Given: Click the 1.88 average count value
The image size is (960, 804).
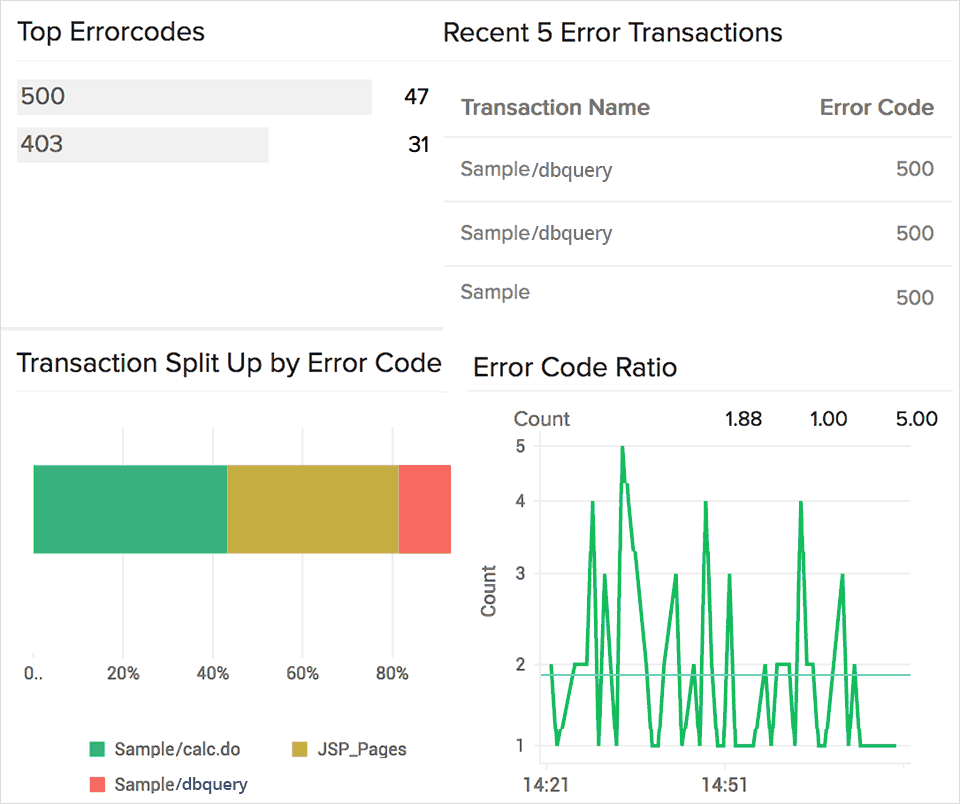Looking at the screenshot, I should click(x=743, y=419).
